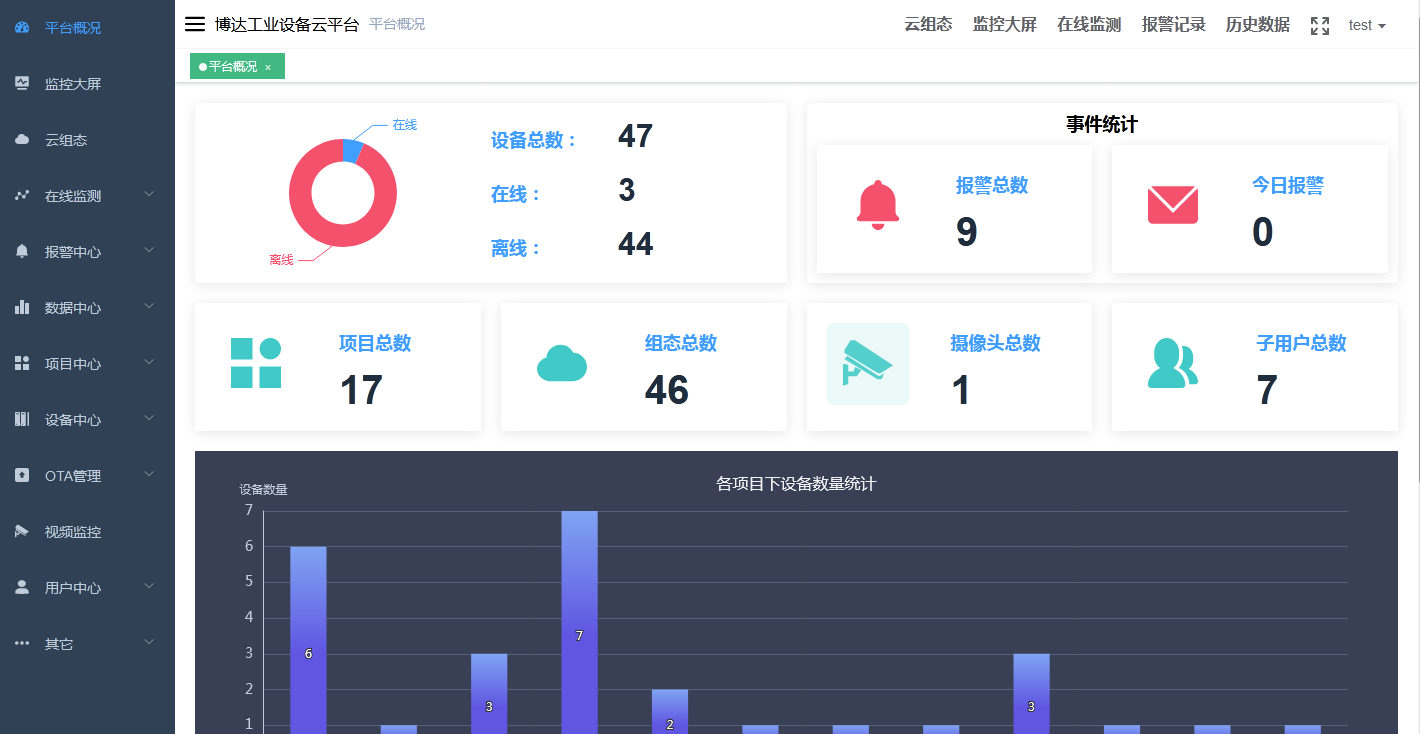Open 云组态 in the left sidebar

(x=66, y=140)
